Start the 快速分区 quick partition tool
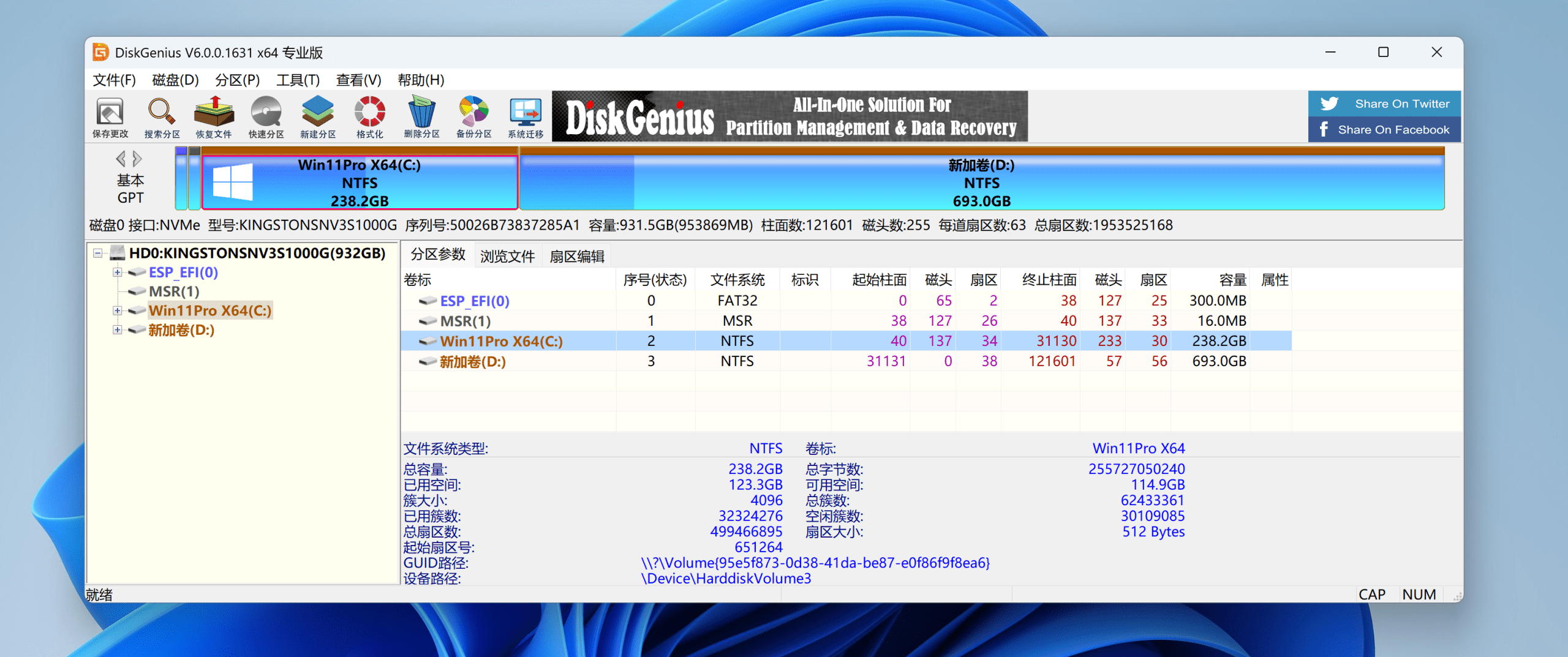1568x657 pixels. [266, 117]
